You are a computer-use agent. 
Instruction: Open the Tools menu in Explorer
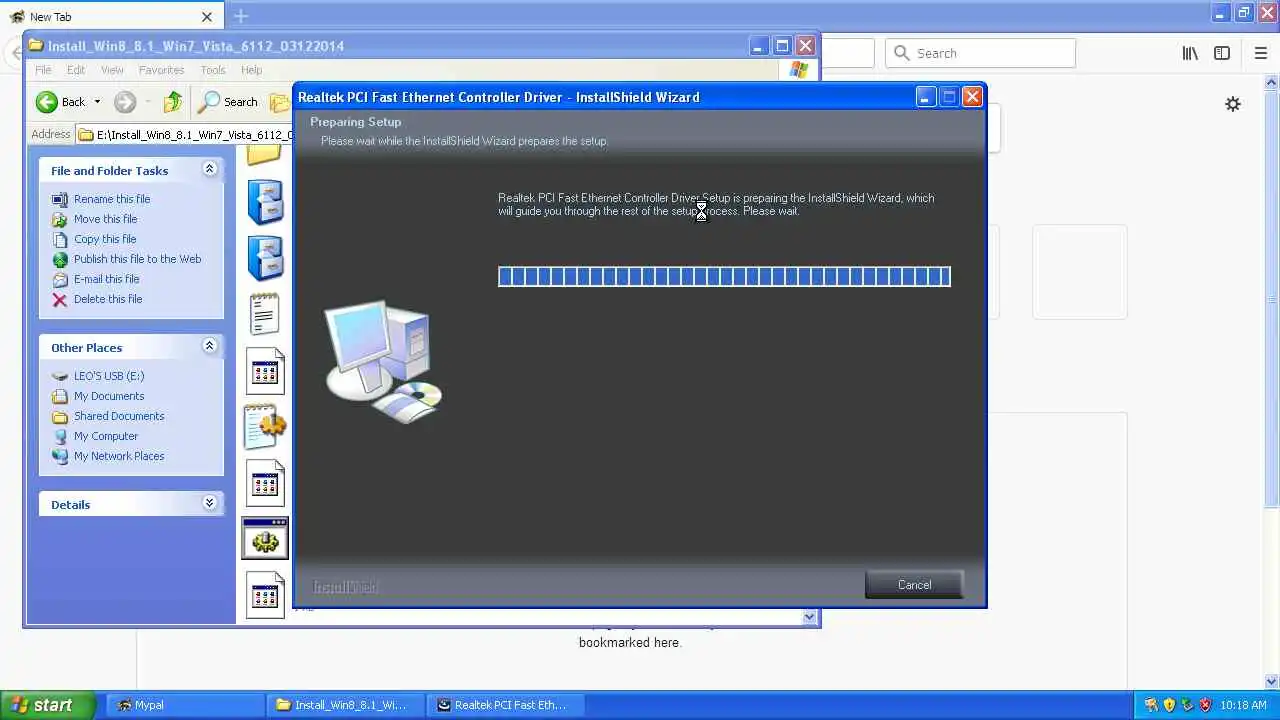tap(213, 70)
